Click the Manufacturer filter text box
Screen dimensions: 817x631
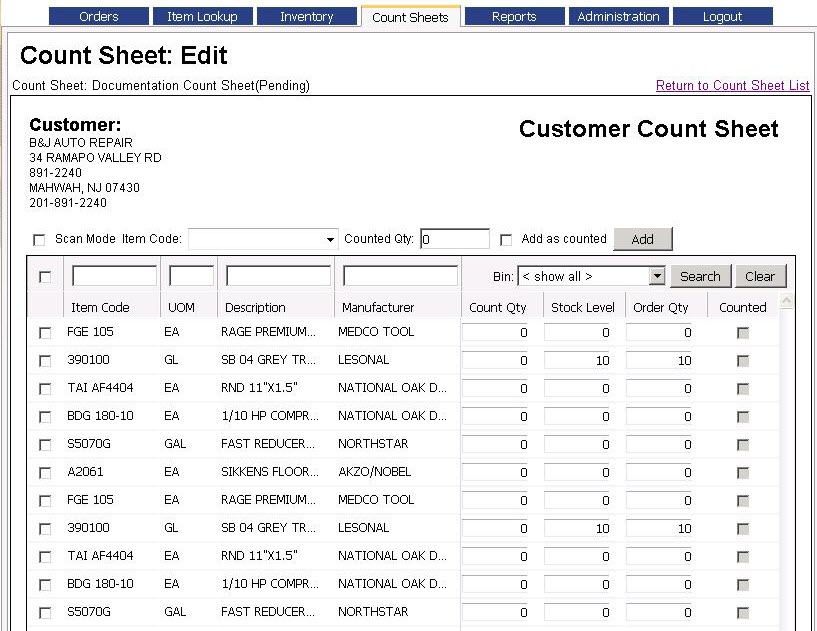tap(400, 276)
